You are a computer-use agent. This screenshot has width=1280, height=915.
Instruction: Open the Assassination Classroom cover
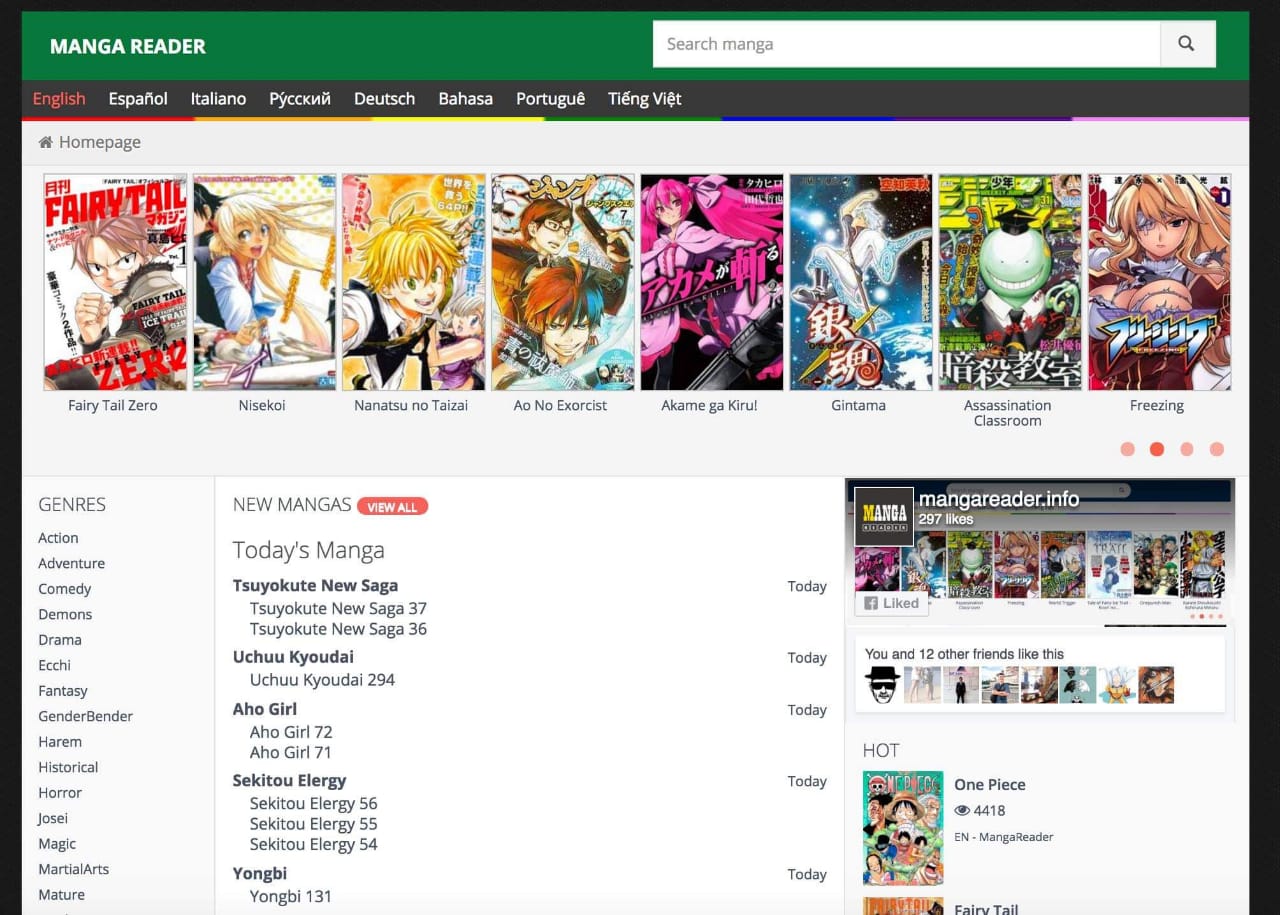[x=1009, y=282]
